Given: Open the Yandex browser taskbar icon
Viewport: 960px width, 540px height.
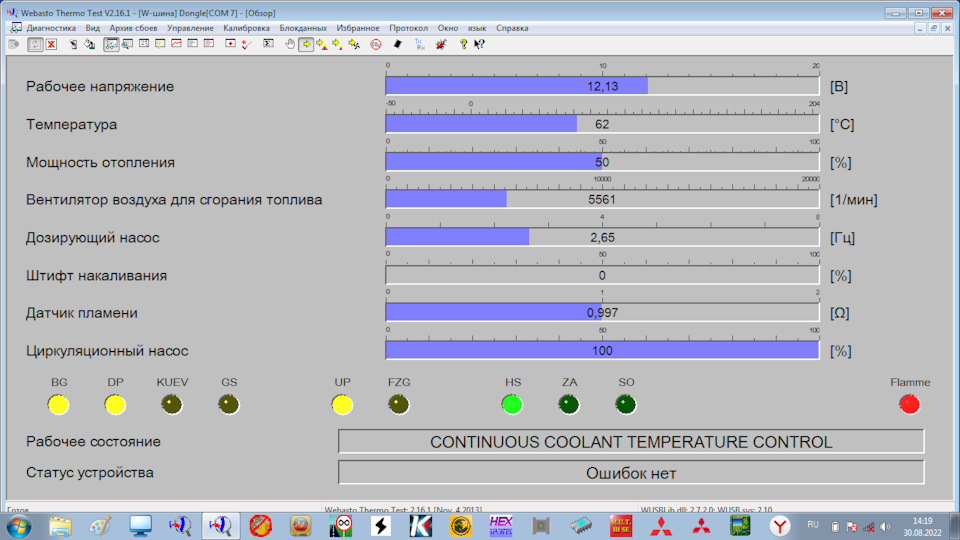Looking at the screenshot, I should click(x=780, y=527).
